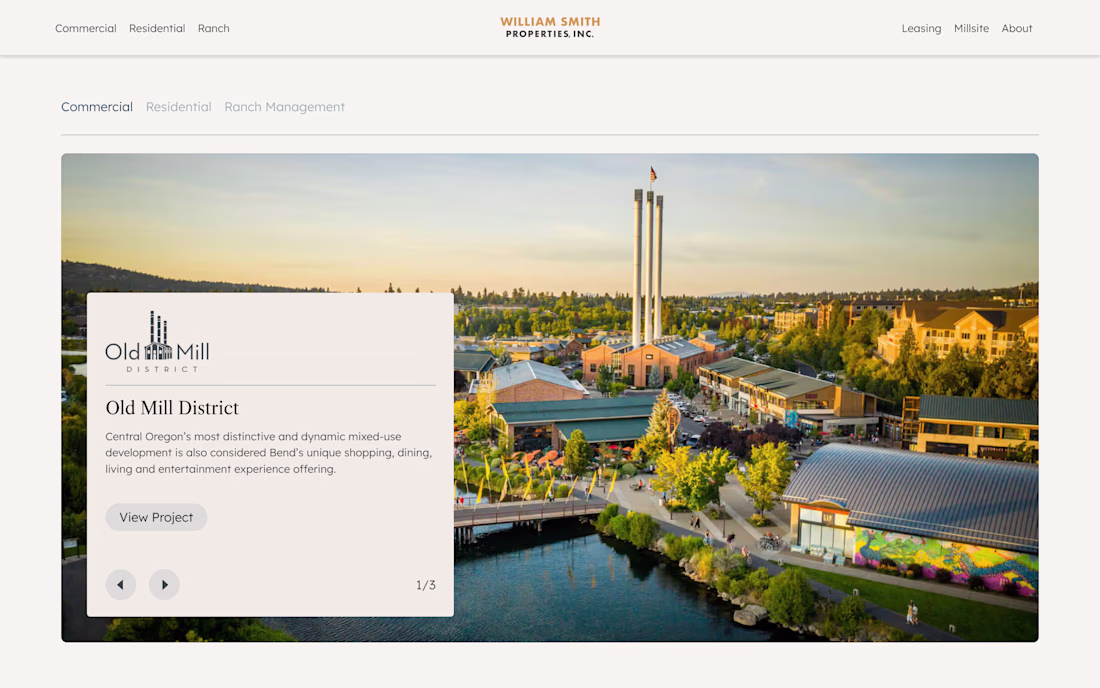Open Residential in top navigation
This screenshot has height=688, width=1100.
[x=157, y=28]
